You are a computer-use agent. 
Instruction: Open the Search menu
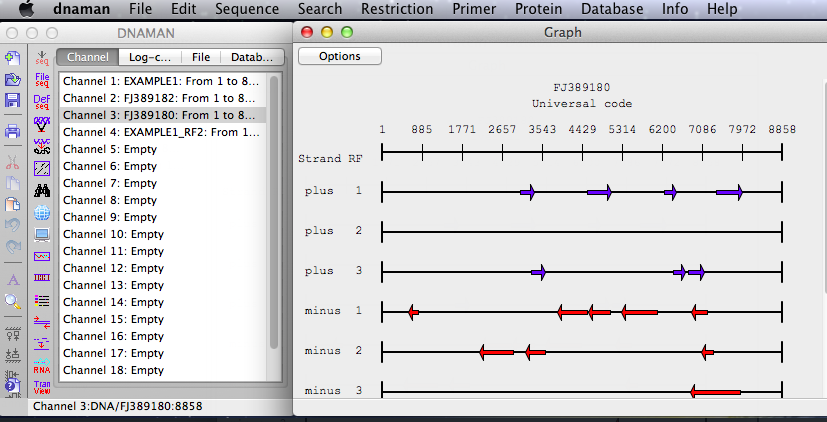pyautogui.click(x=320, y=9)
